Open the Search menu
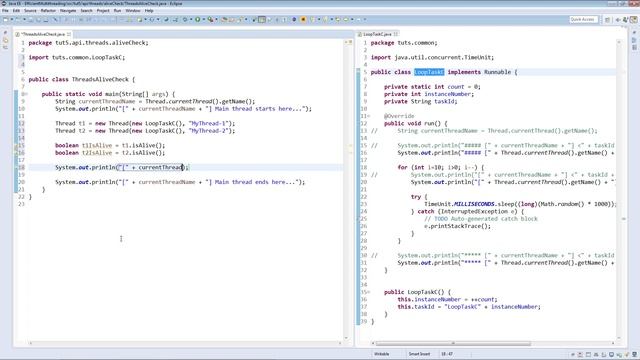This screenshot has width=640, height=360. tap(86, 11)
